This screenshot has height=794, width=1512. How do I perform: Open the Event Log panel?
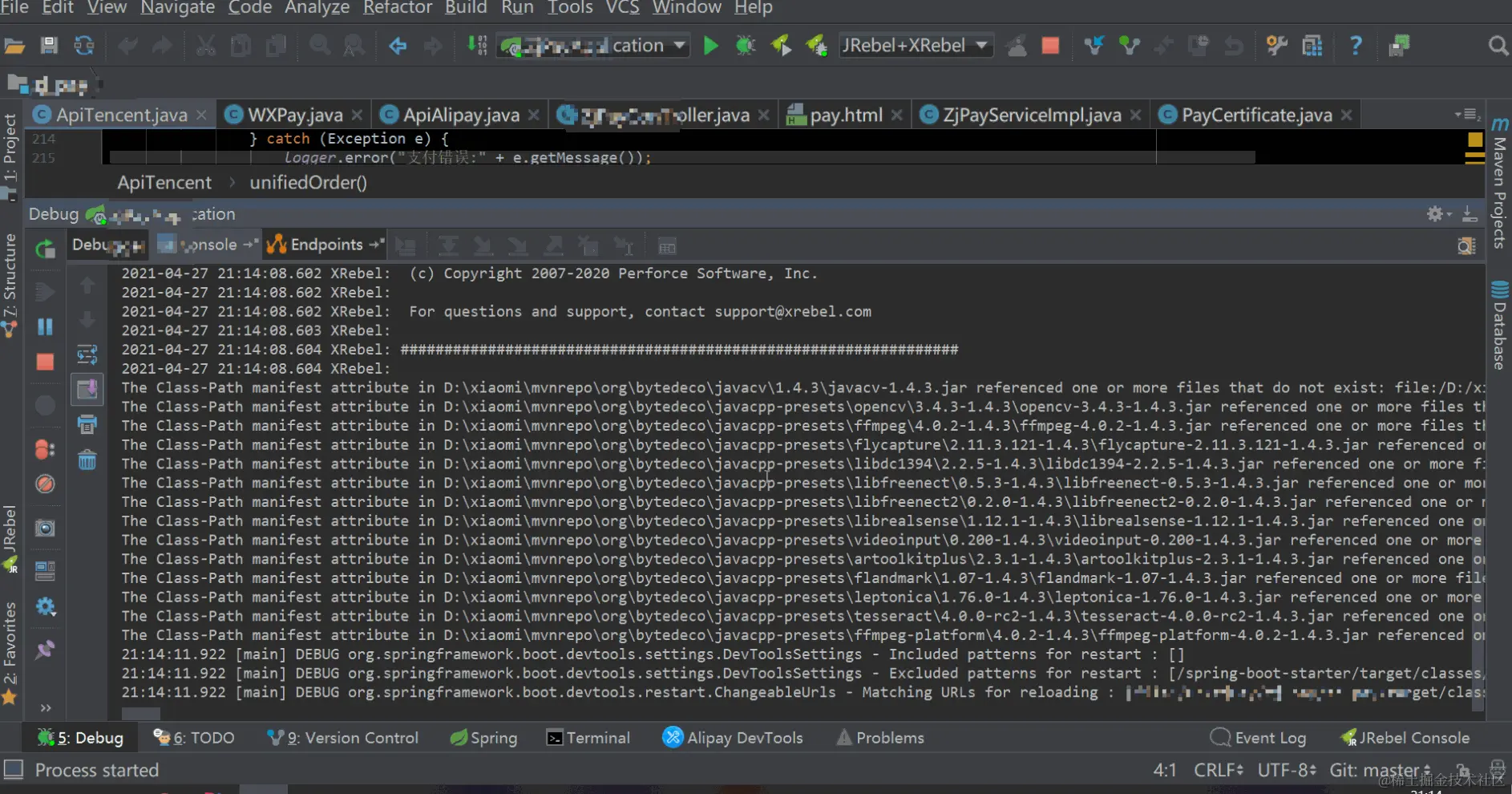click(1258, 738)
